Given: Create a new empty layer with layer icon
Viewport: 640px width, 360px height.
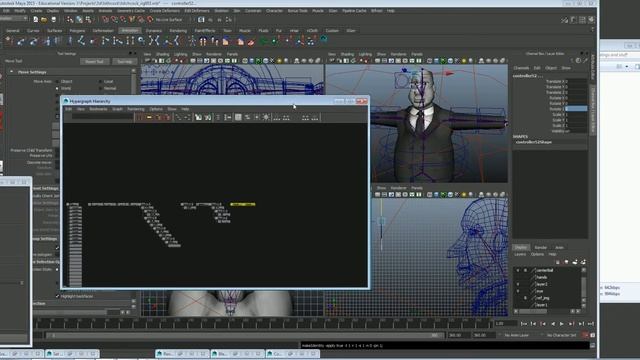Looking at the screenshot, I should [575, 262].
